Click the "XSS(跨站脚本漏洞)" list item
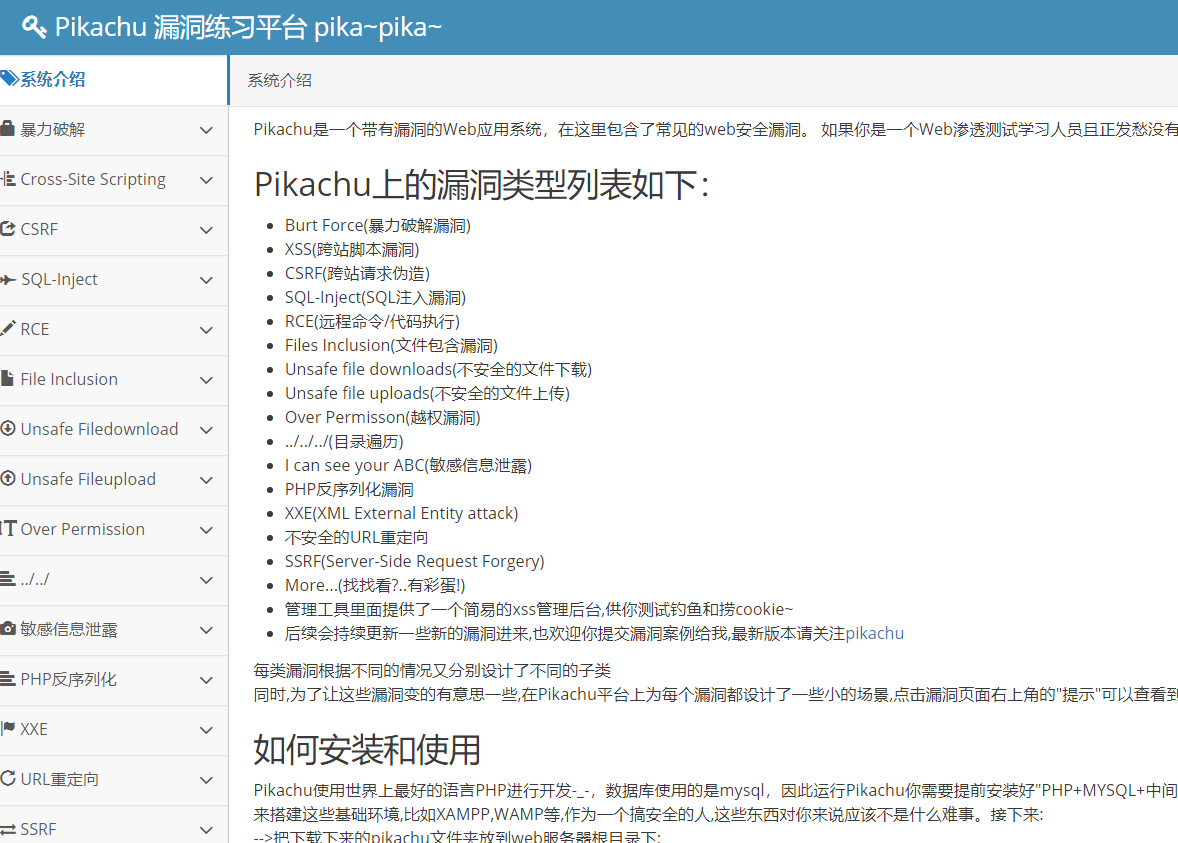This screenshot has width=1178, height=843. point(352,249)
